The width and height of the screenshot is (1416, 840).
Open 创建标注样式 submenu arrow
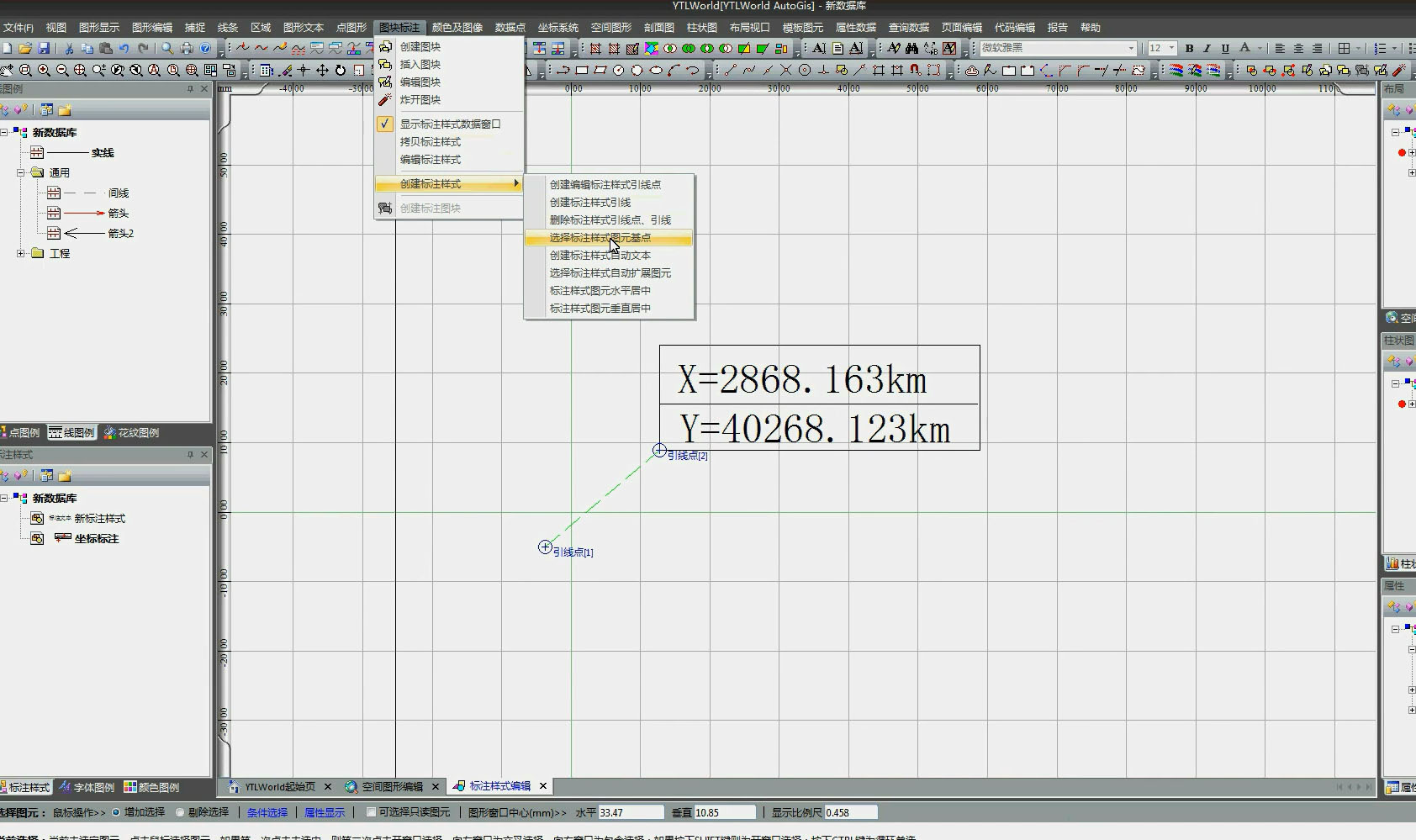(516, 183)
